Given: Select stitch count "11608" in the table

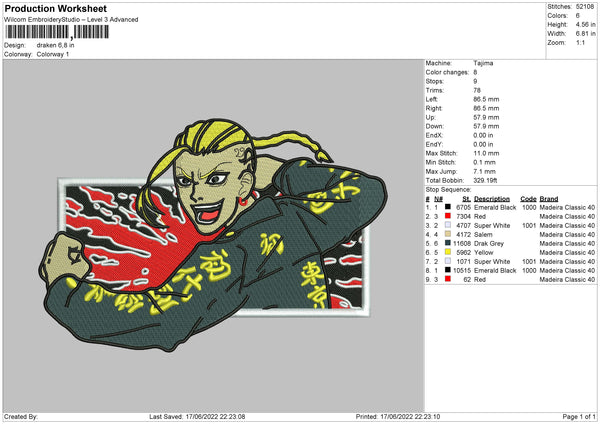Looking at the screenshot, I should point(462,243).
